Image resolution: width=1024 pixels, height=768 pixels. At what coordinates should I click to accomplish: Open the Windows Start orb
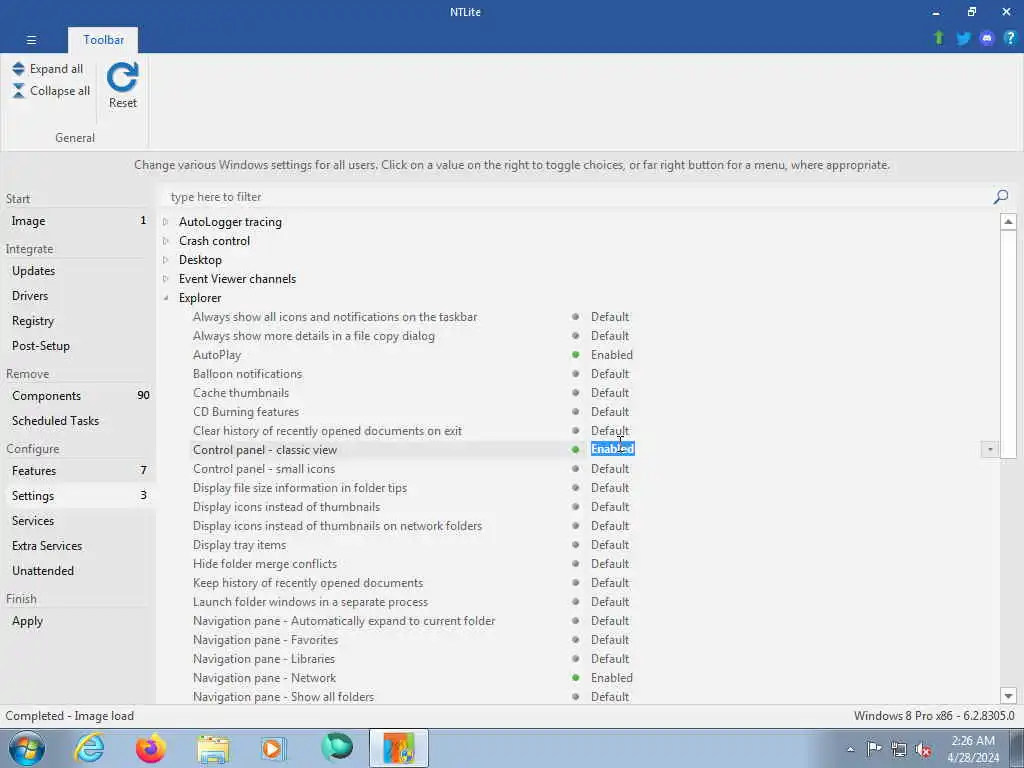(27, 748)
